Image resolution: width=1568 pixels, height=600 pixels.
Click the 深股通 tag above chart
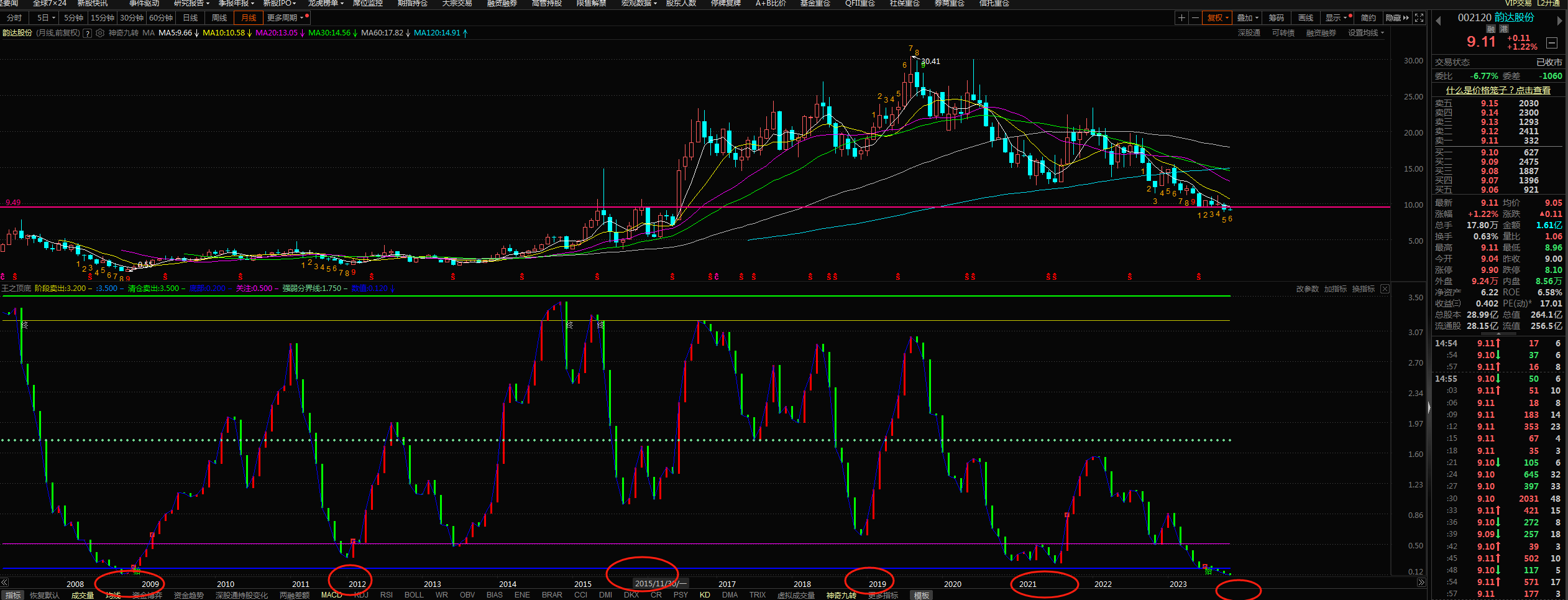(1249, 33)
